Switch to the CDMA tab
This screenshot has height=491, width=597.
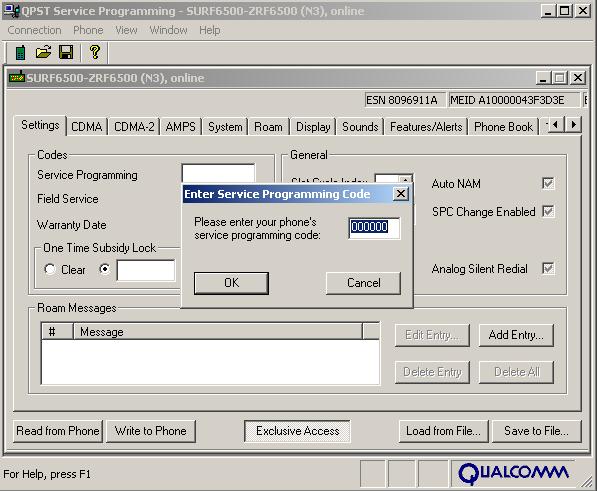click(87, 127)
